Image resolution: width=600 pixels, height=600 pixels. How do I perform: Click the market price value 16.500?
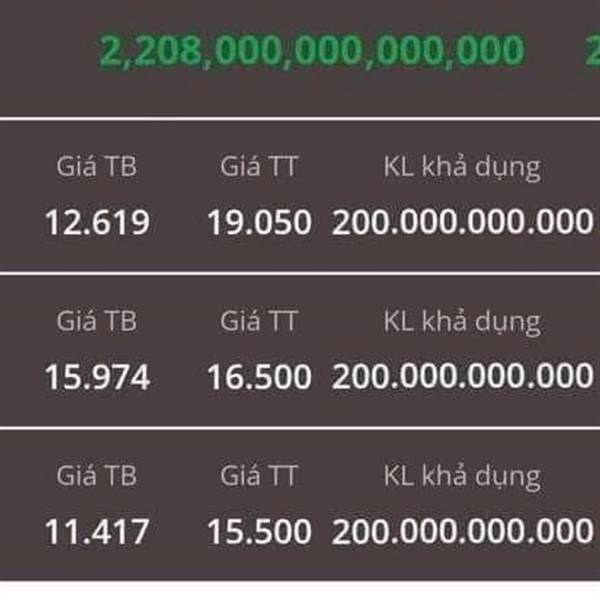259,377
